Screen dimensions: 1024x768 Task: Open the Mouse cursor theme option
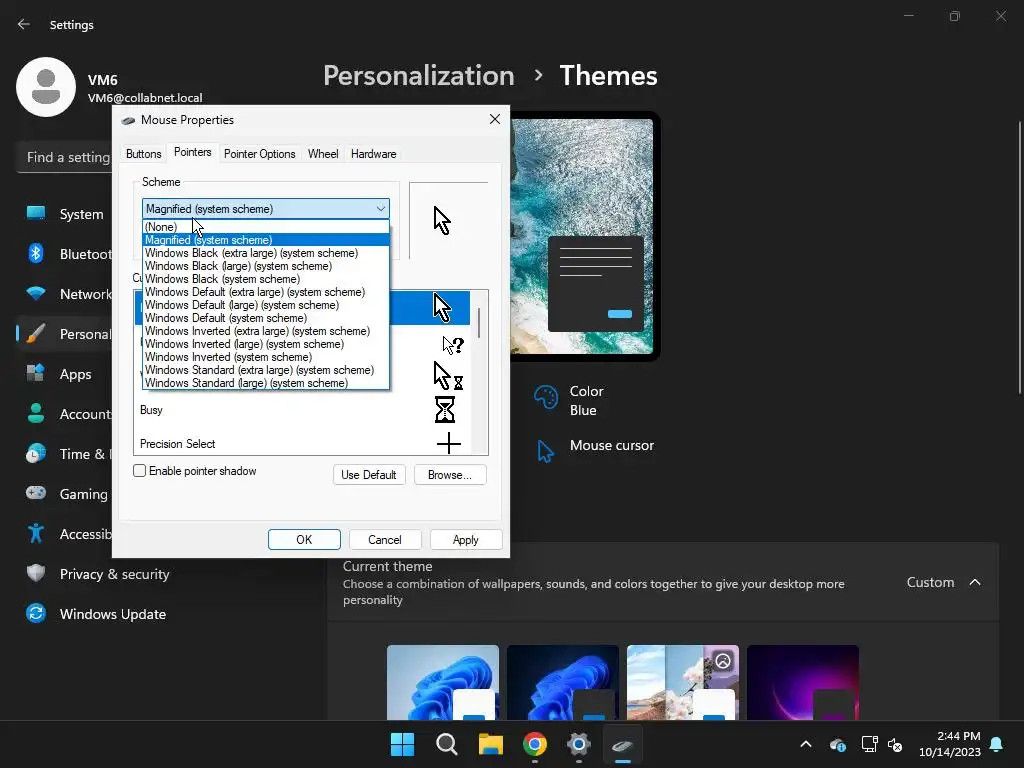[594, 448]
